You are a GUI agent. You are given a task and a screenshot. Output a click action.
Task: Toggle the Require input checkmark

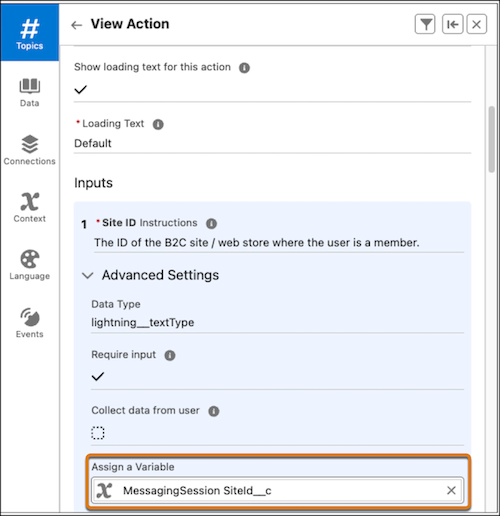click(98, 376)
